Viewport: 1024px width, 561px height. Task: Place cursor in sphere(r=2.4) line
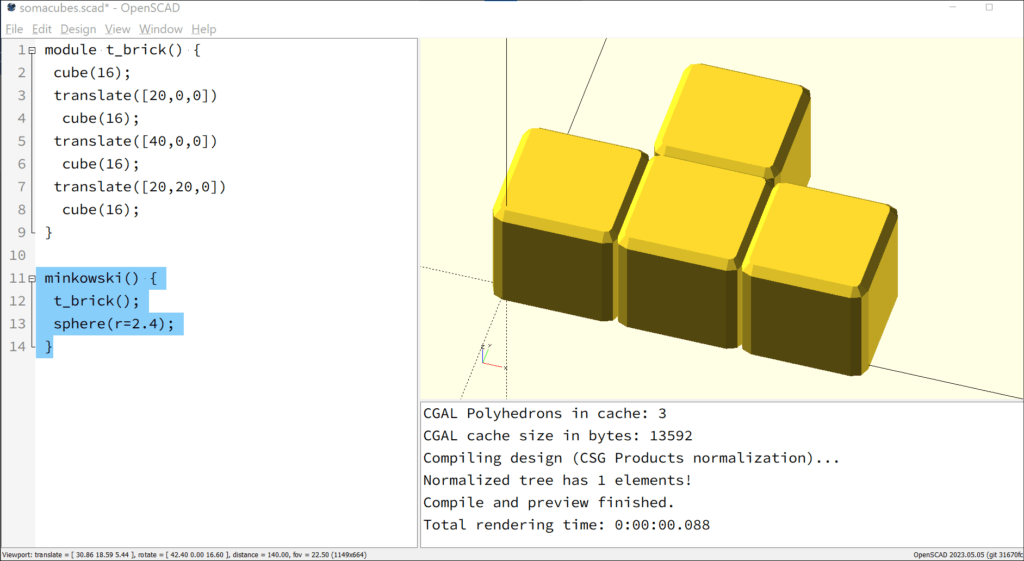point(114,324)
